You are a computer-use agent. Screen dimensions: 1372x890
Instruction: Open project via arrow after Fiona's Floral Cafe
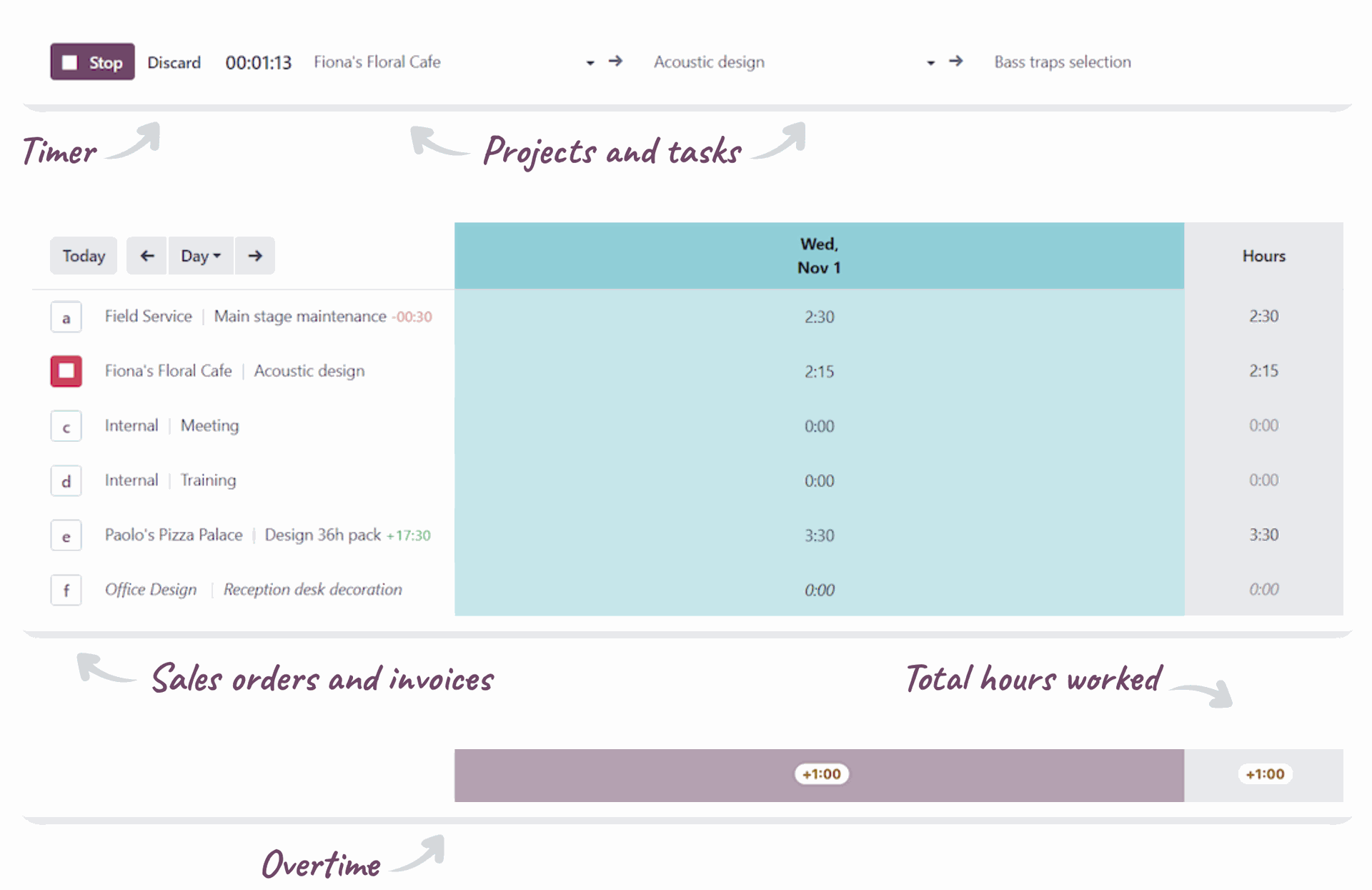(615, 61)
